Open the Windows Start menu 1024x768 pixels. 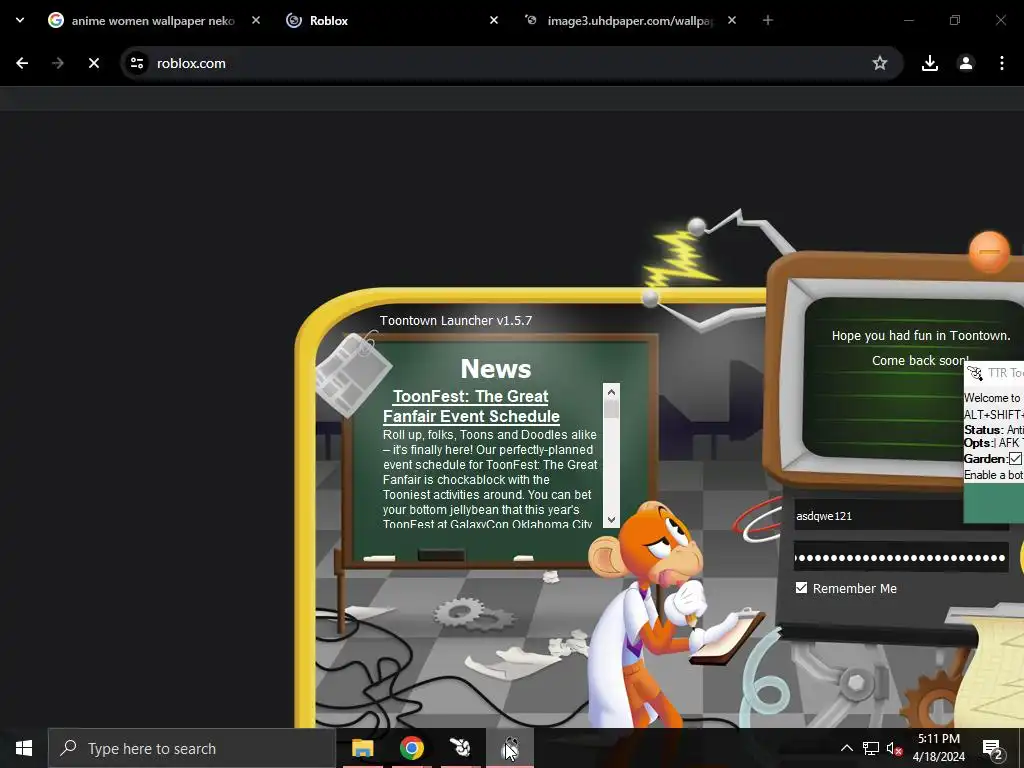coord(24,748)
